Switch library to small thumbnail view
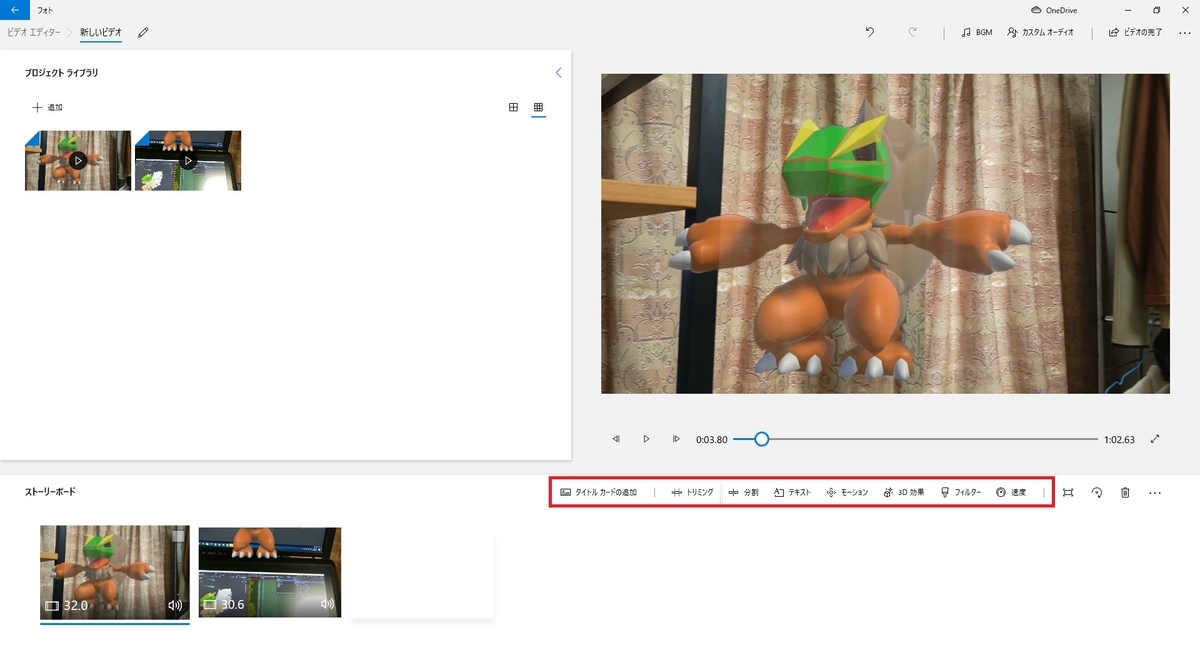The height and width of the screenshot is (650, 1200). (x=538, y=107)
